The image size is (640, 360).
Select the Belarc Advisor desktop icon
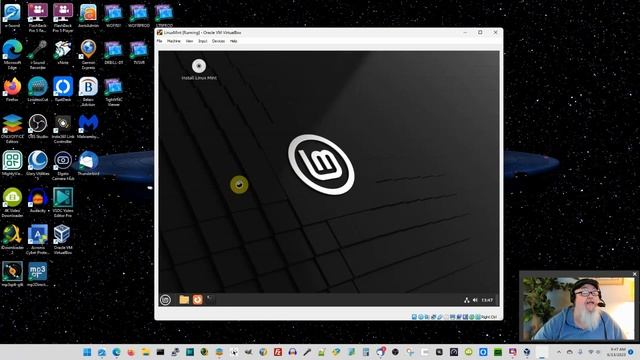[88, 92]
